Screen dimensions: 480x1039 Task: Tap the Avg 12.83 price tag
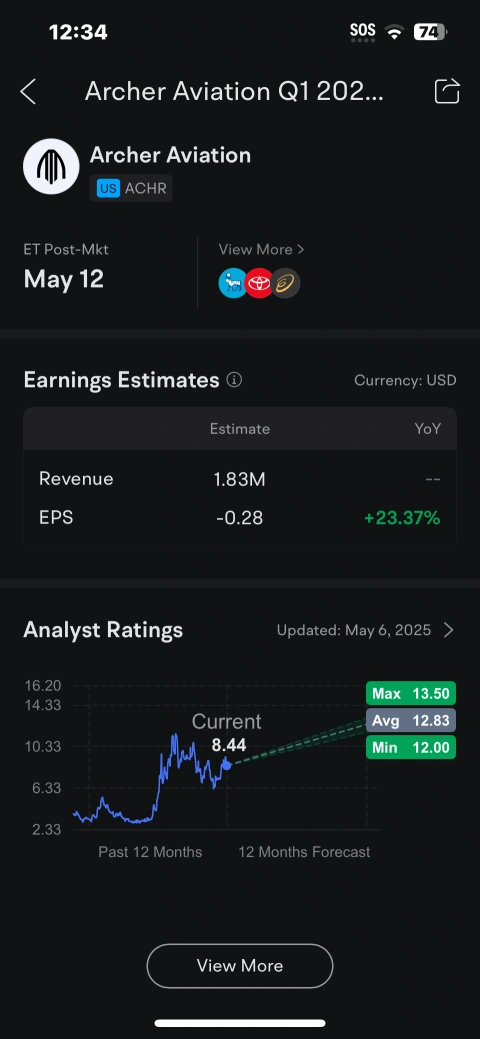pos(410,720)
